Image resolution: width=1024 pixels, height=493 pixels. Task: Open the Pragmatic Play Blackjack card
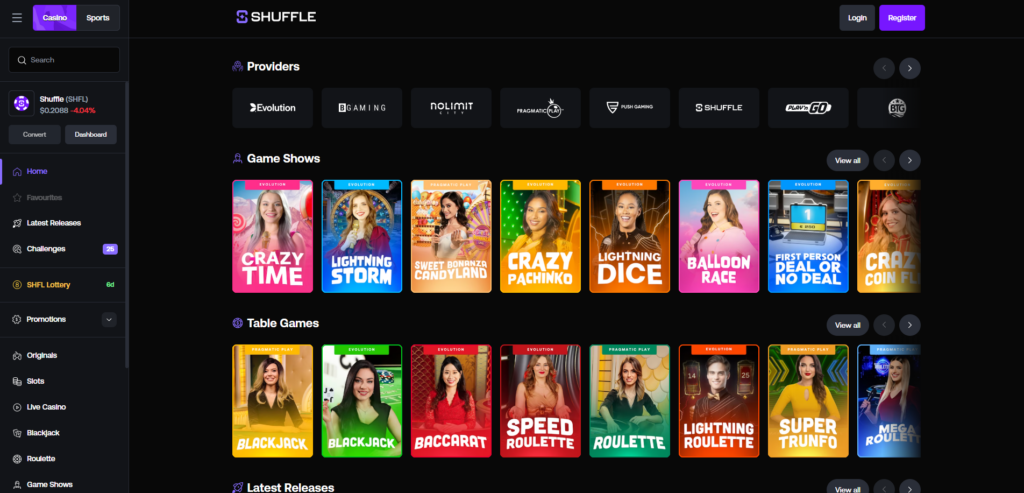[272, 401]
